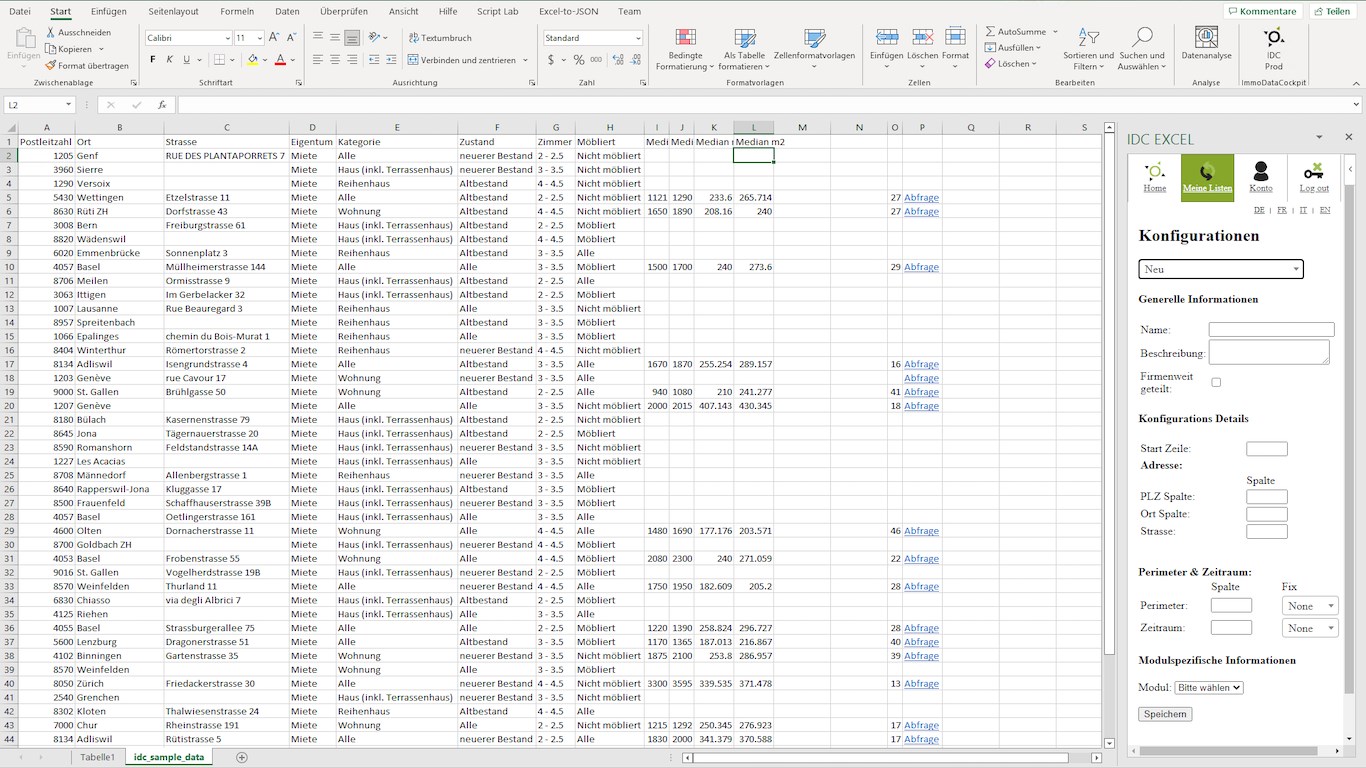Open the font size dropdown showing 11
1366x768 pixels.
point(259,38)
